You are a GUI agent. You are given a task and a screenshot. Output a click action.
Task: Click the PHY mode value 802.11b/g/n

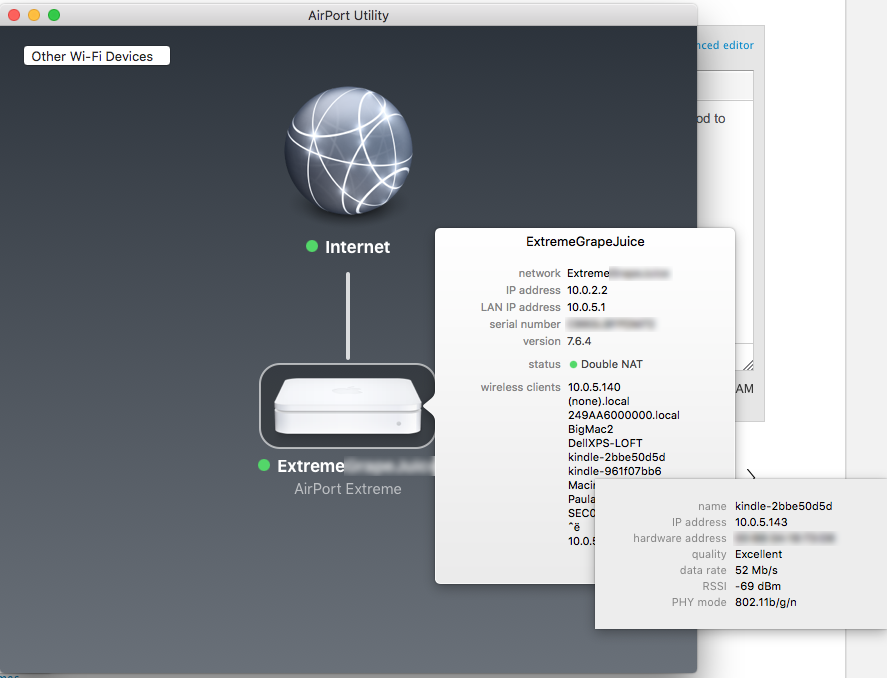(765, 602)
